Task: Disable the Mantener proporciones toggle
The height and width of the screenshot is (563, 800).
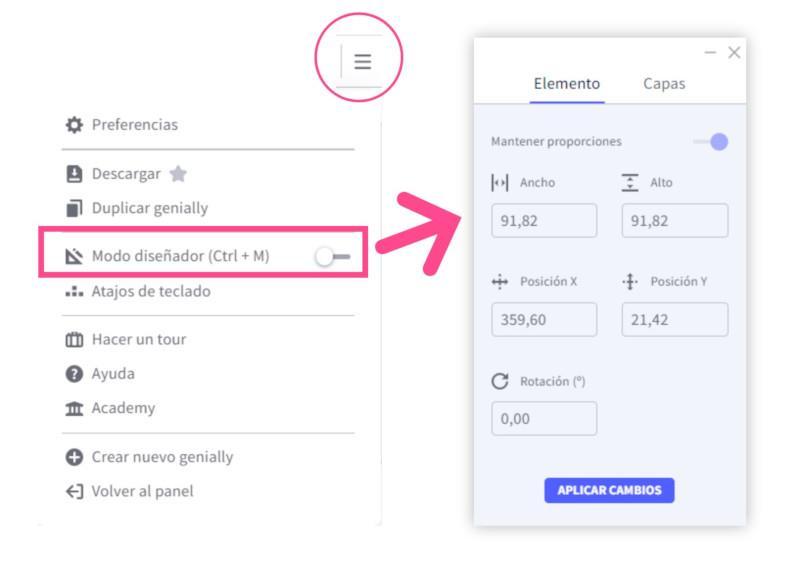Action: click(x=712, y=142)
